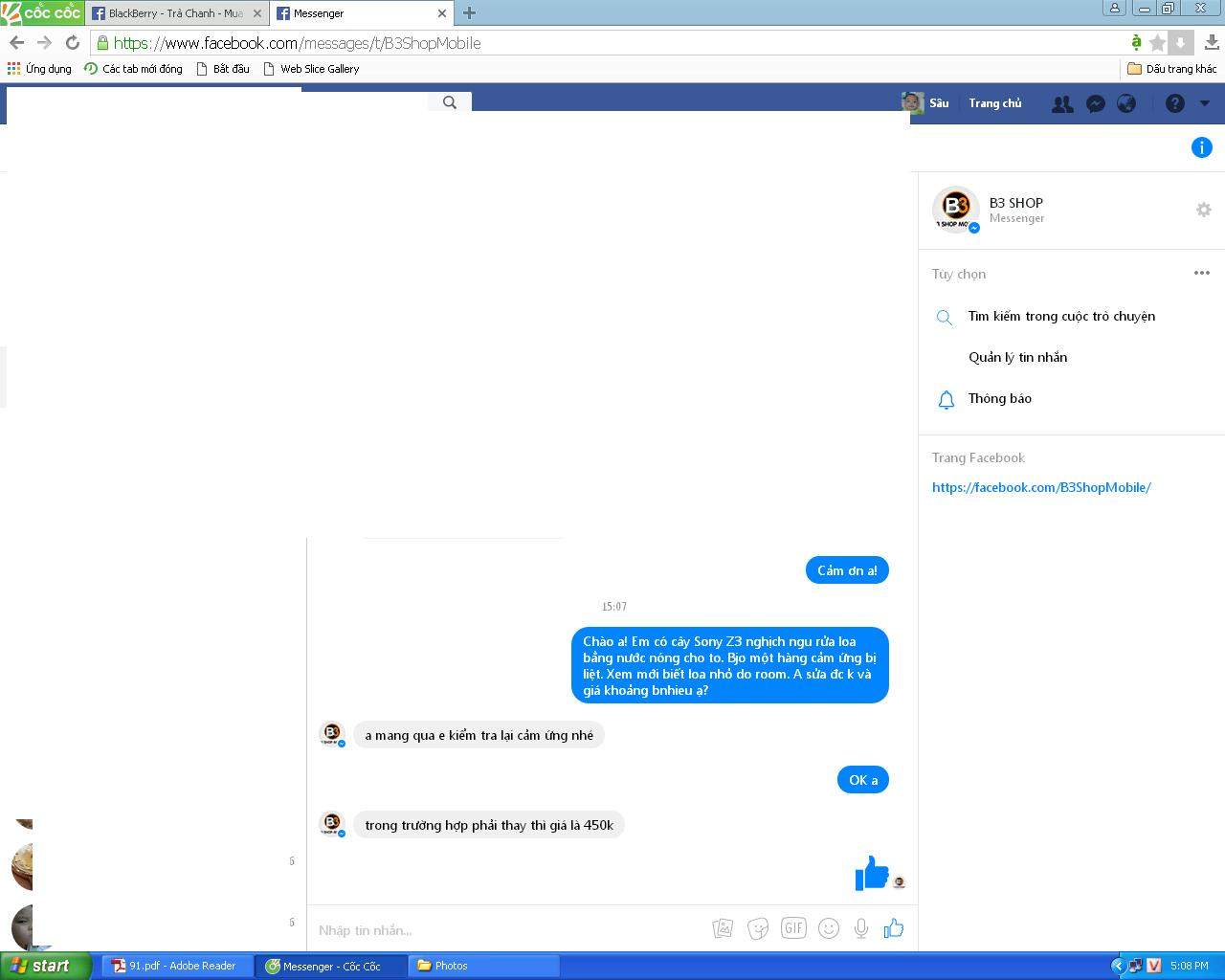The height and width of the screenshot is (980, 1225).
Task: Open the sticker picker icon
Action: 758,928
